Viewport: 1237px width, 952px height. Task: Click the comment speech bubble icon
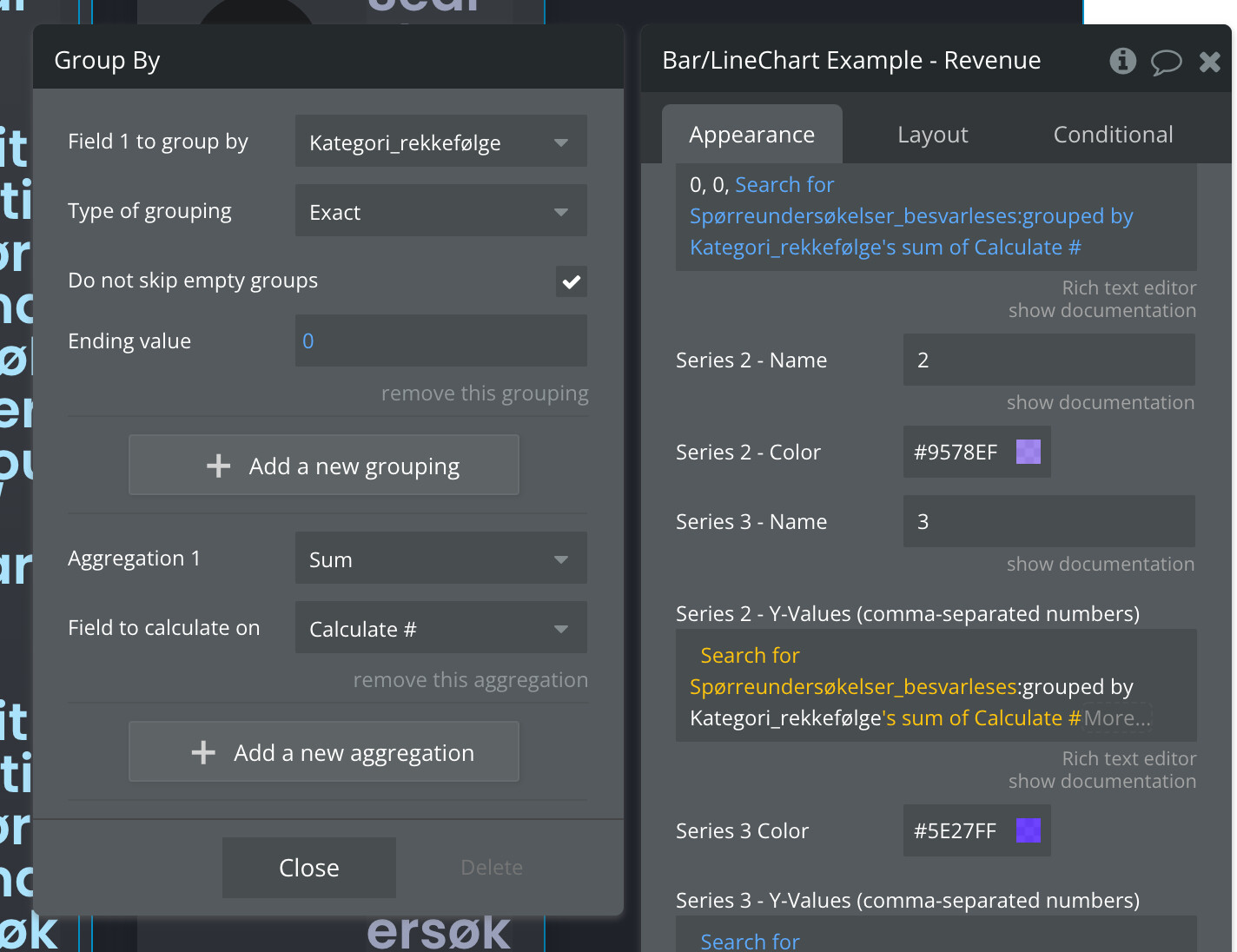[1166, 62]
